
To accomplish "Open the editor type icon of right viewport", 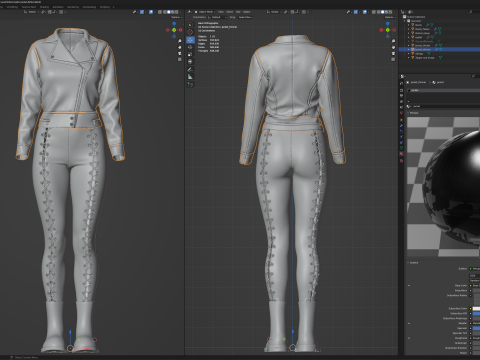I will [x=190, y=12].
